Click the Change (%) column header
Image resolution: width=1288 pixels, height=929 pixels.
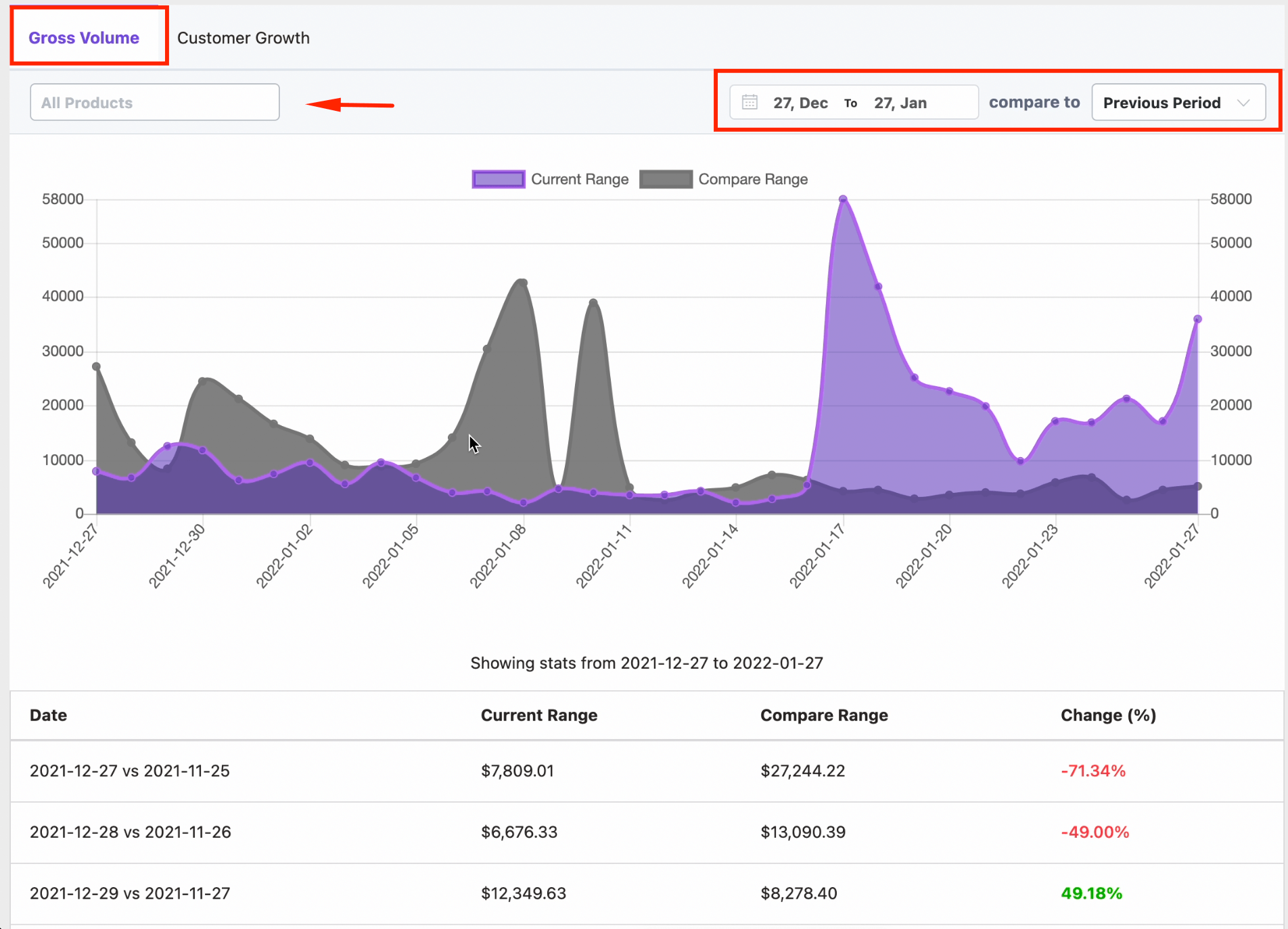point(1108,715)
